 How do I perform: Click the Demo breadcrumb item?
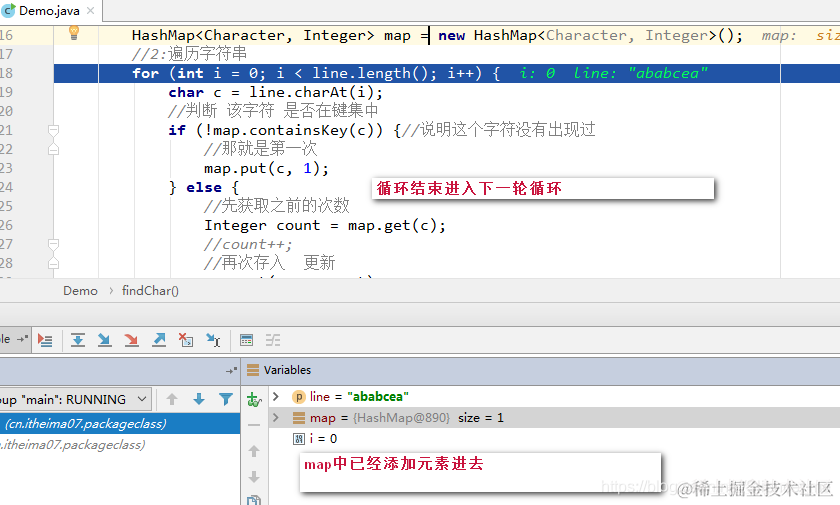(80, 291)
